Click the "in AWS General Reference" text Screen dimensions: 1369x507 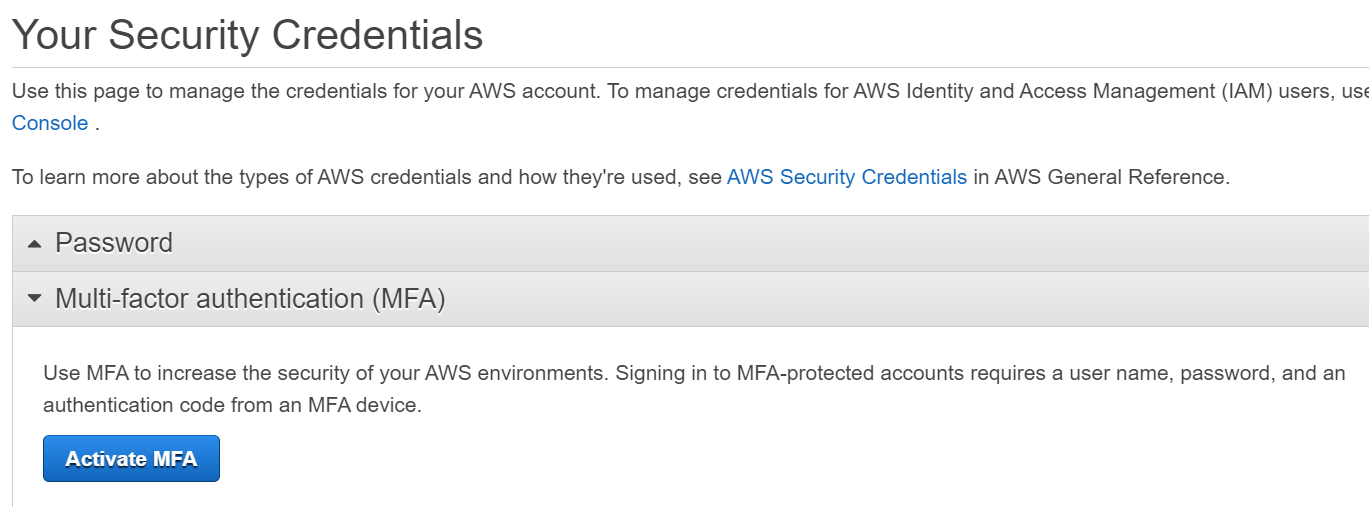coord(1100,177)
